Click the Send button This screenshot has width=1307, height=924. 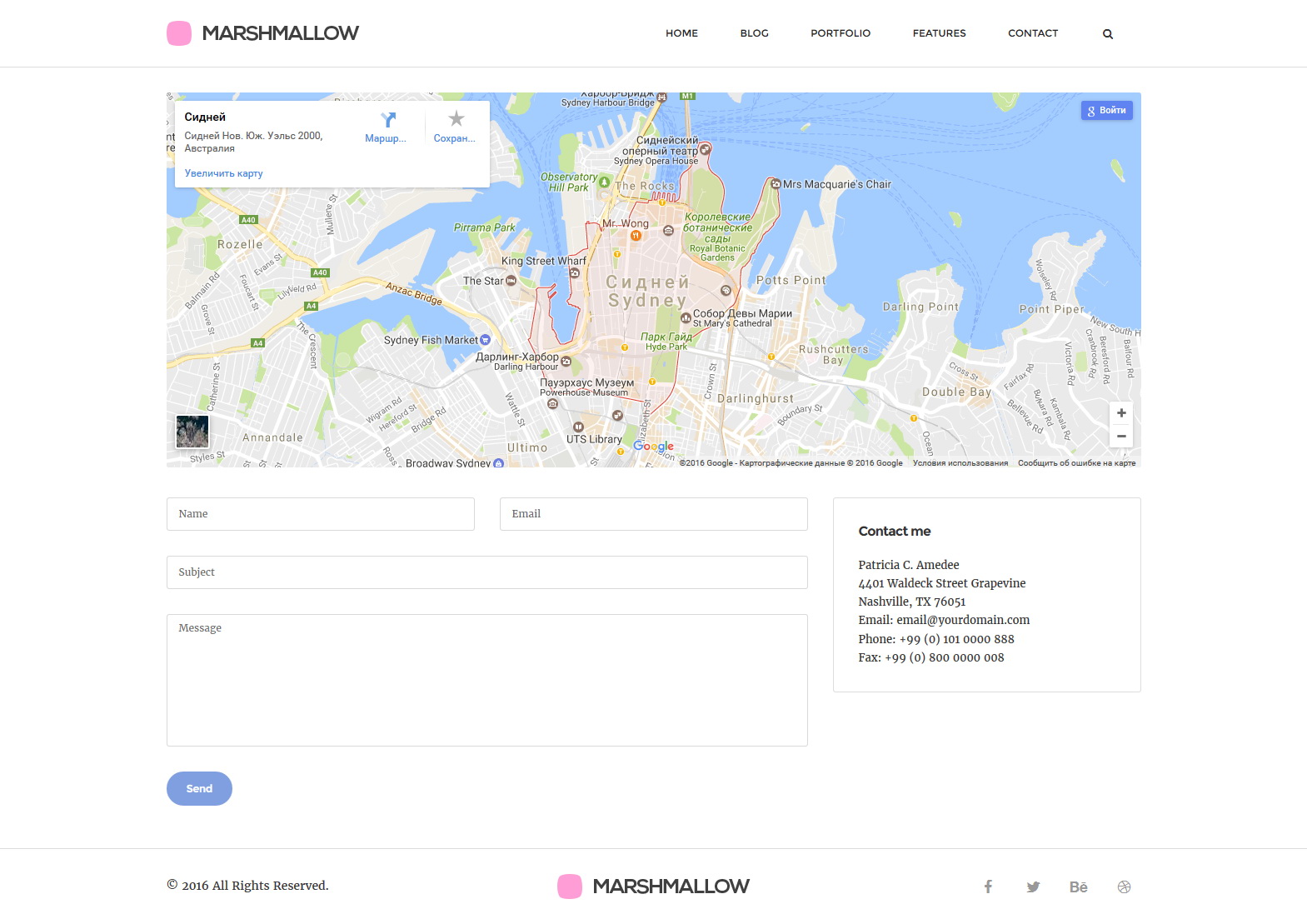click(199, 788)
